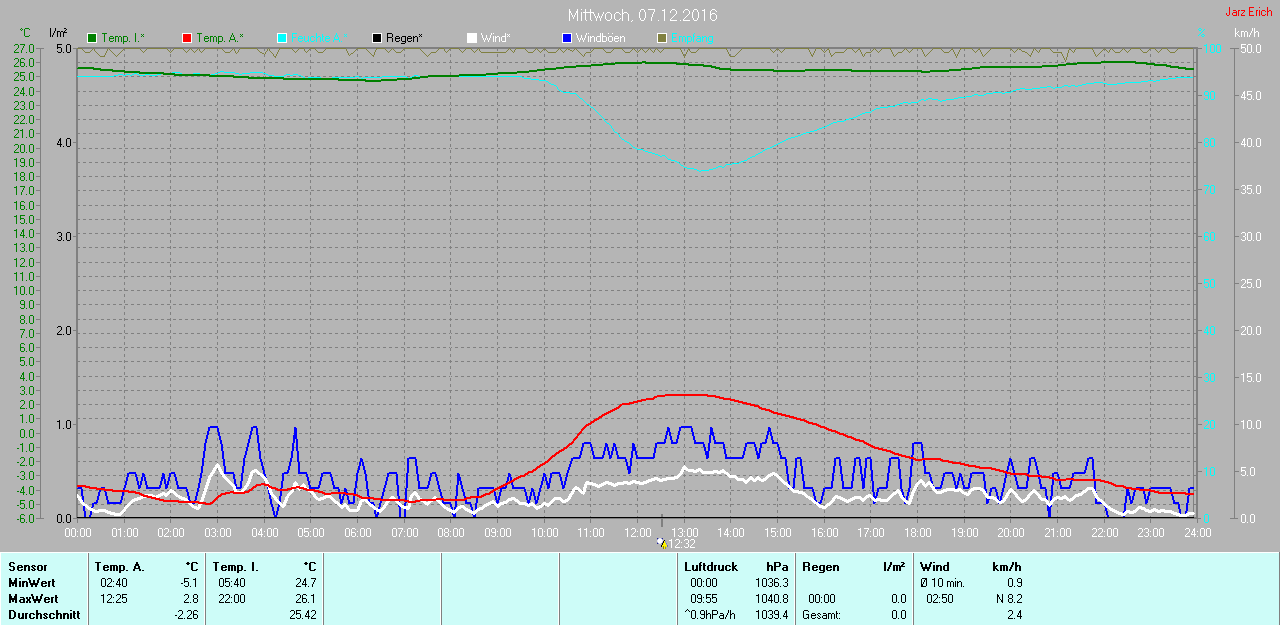Click the average wind value '2.4'

tap(1014, 615)
